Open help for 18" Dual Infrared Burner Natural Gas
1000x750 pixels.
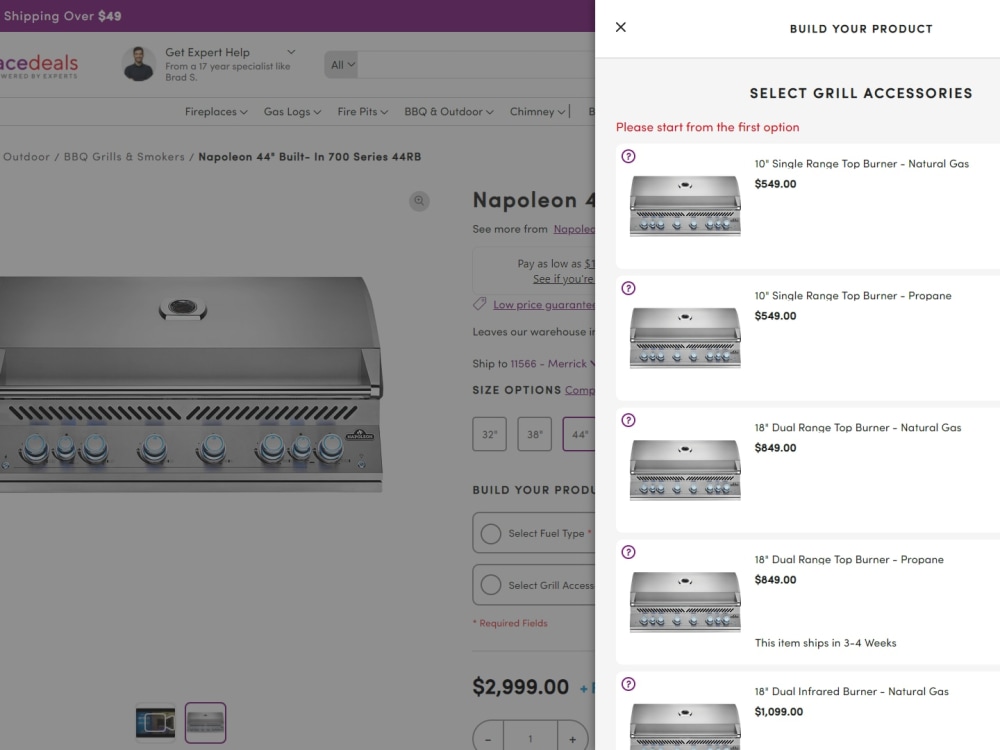[628, 684]
